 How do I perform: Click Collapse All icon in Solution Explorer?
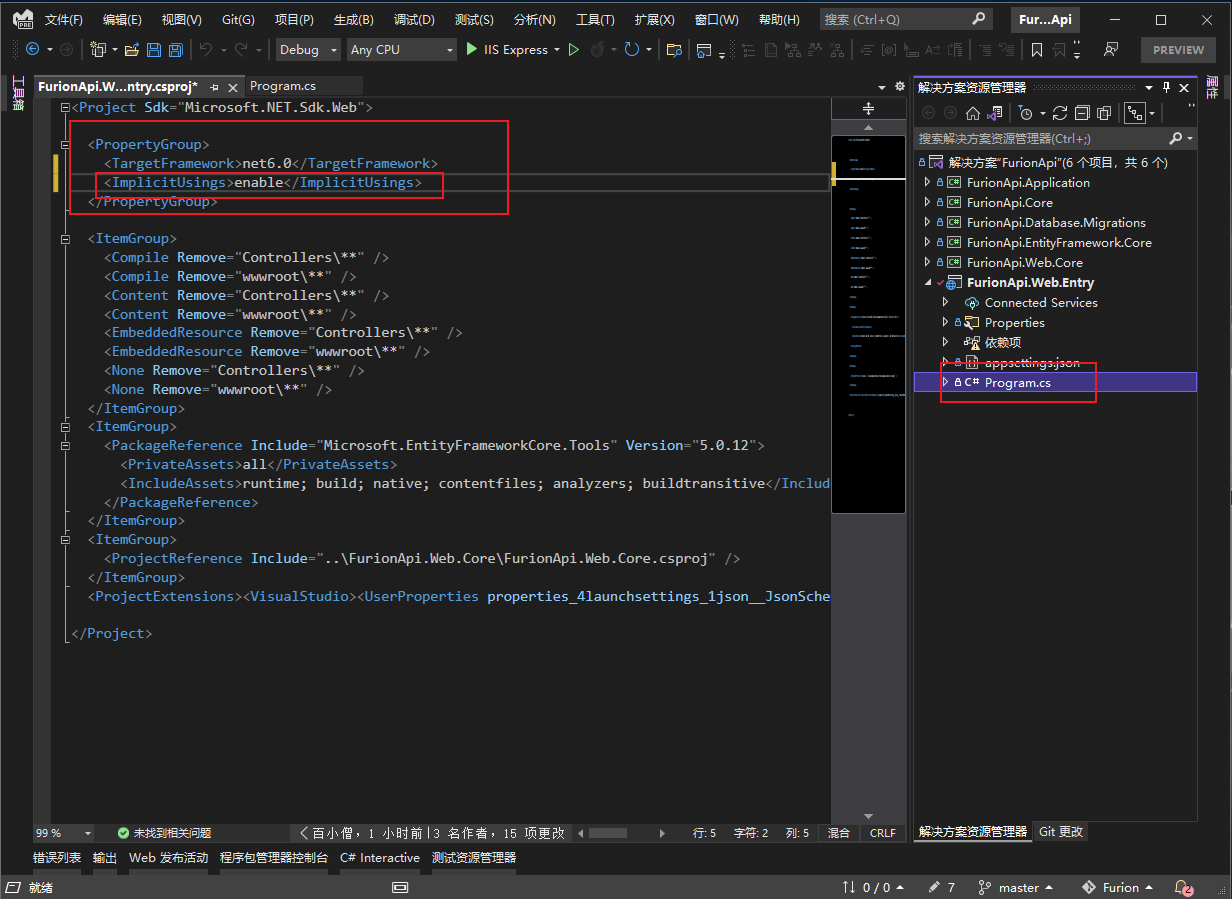click(x=1081, y=113)
